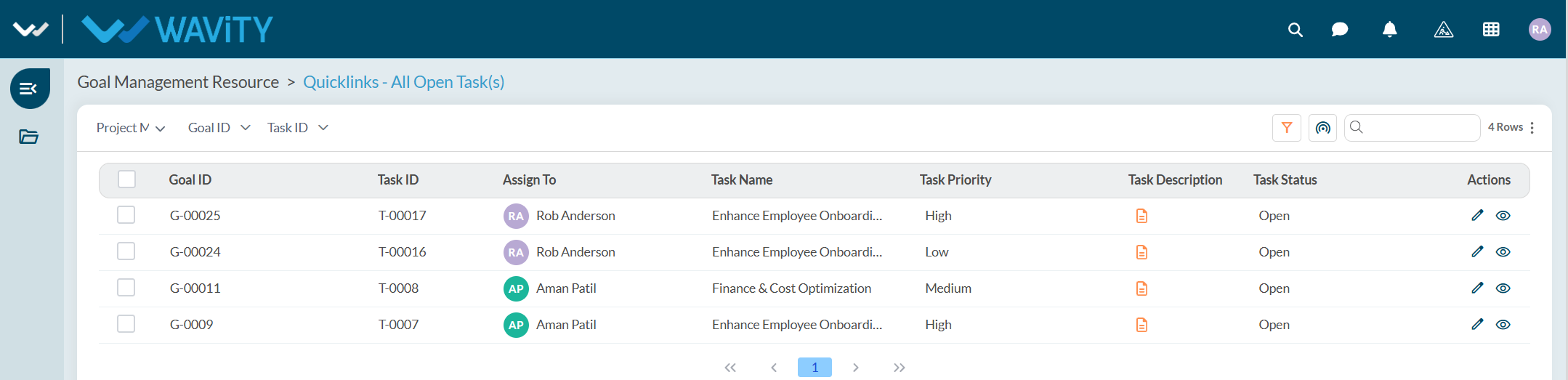
Task: Open the search icon in top header
Action: coord(1295,30)
